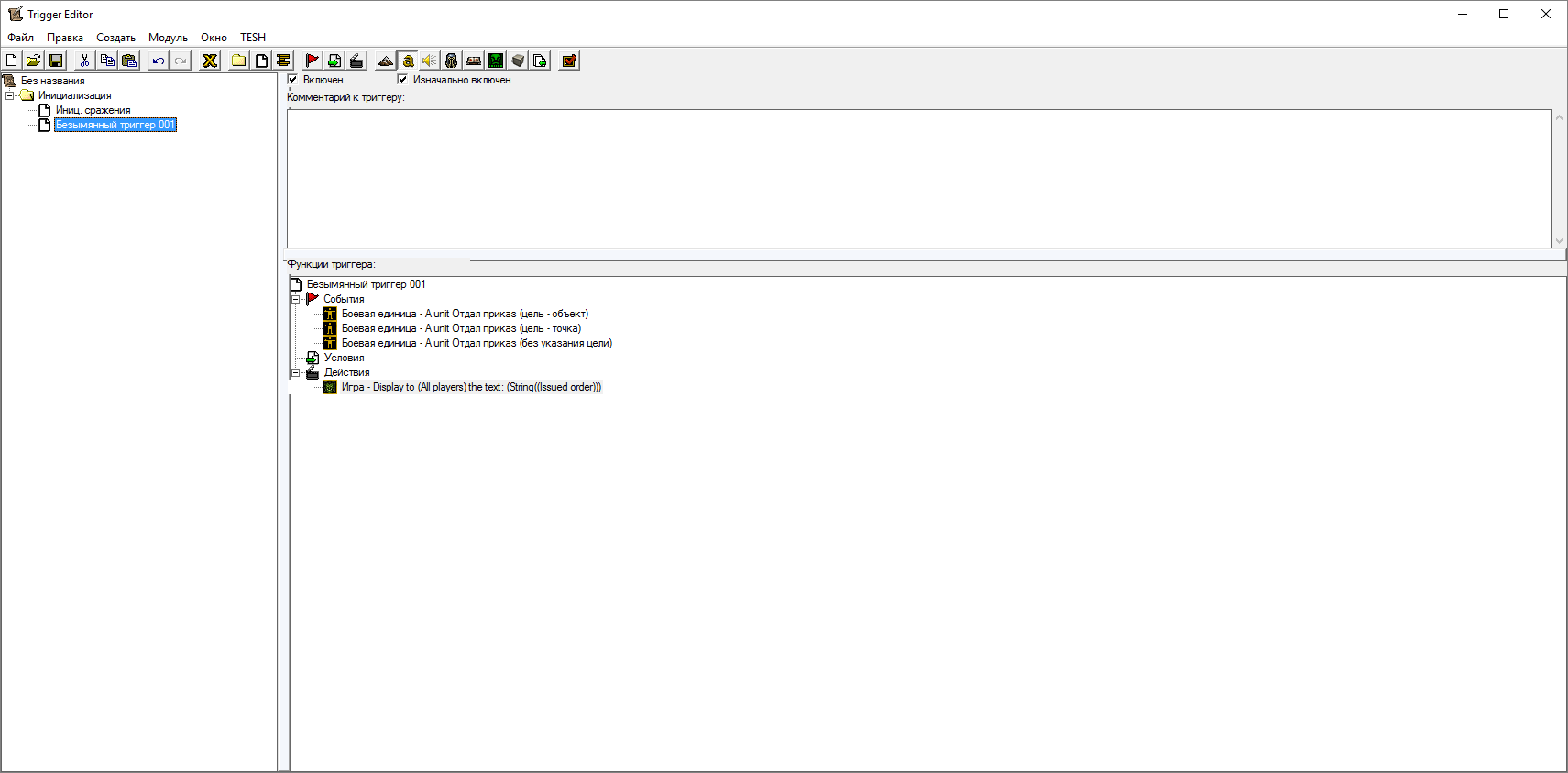Open the Terrain Editor module icon
This screenshot has height=773, width=1568.
pyautogui.click(x=386, y=61)
